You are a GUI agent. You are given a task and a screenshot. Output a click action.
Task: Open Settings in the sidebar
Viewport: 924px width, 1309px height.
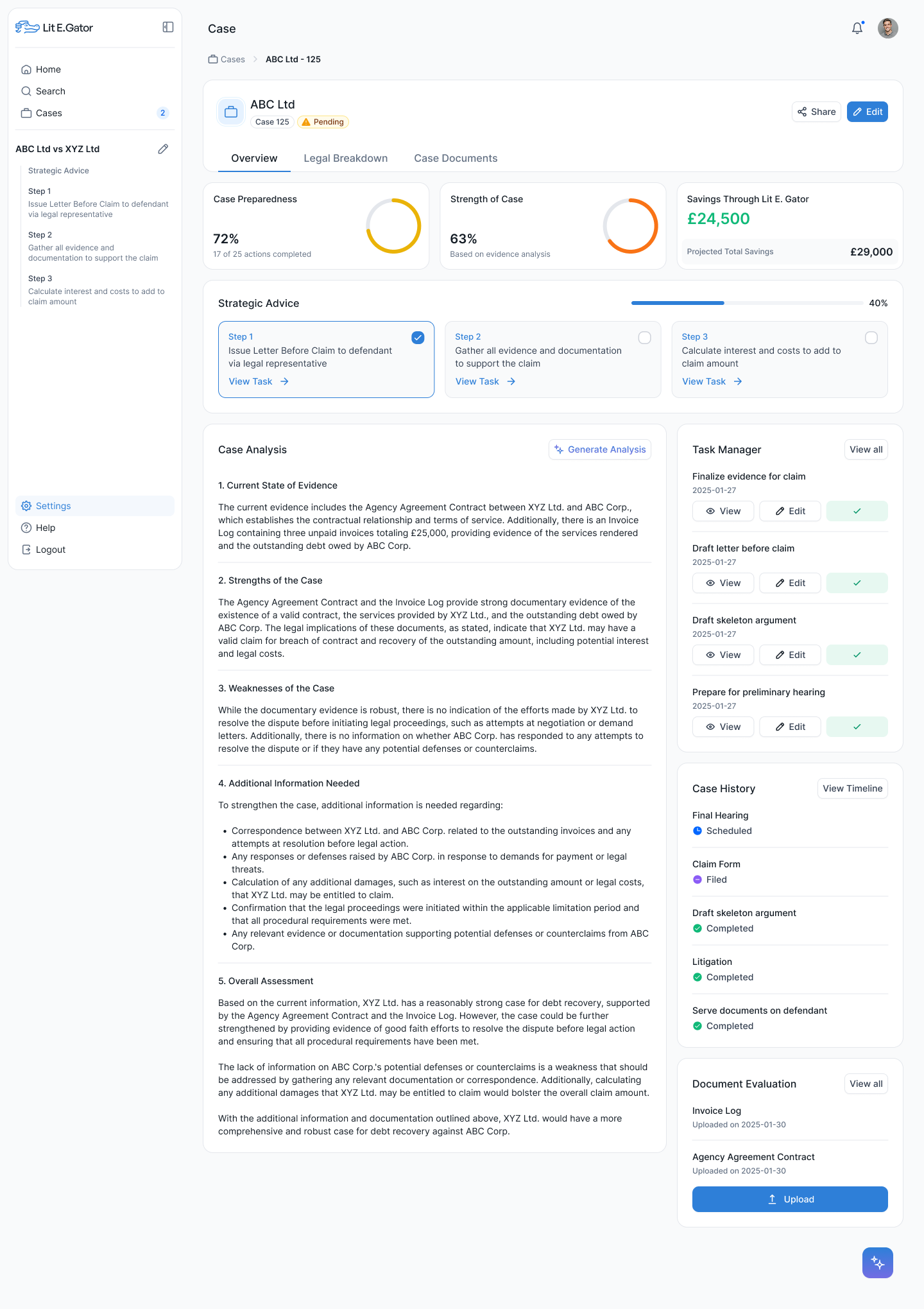(53, 506)
